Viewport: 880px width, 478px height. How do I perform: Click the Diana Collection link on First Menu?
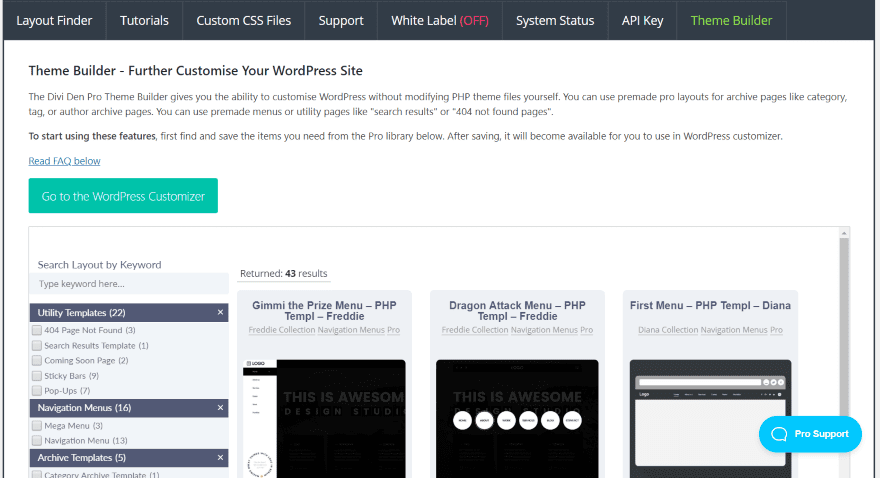click(x=664, y=330)
